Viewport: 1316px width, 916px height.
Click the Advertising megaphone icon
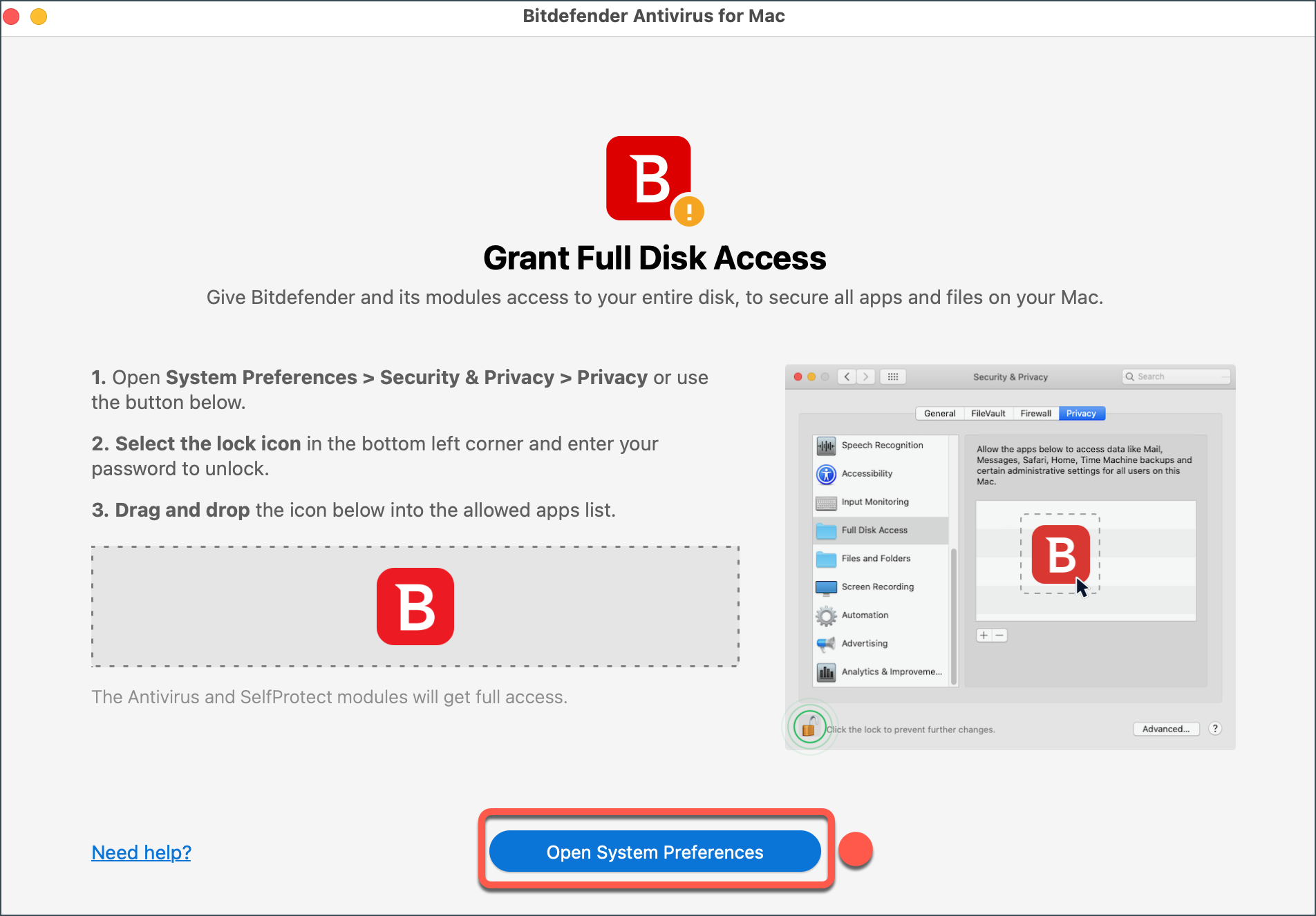point(826,644)
